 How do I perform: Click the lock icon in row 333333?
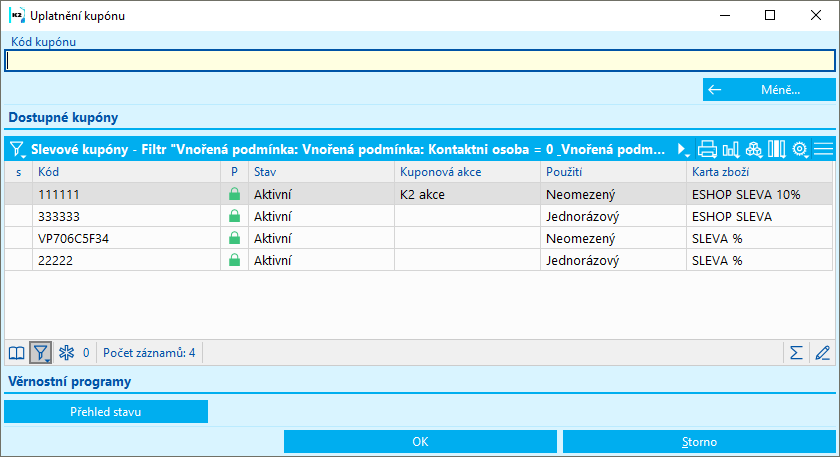[x=234, y=216]
